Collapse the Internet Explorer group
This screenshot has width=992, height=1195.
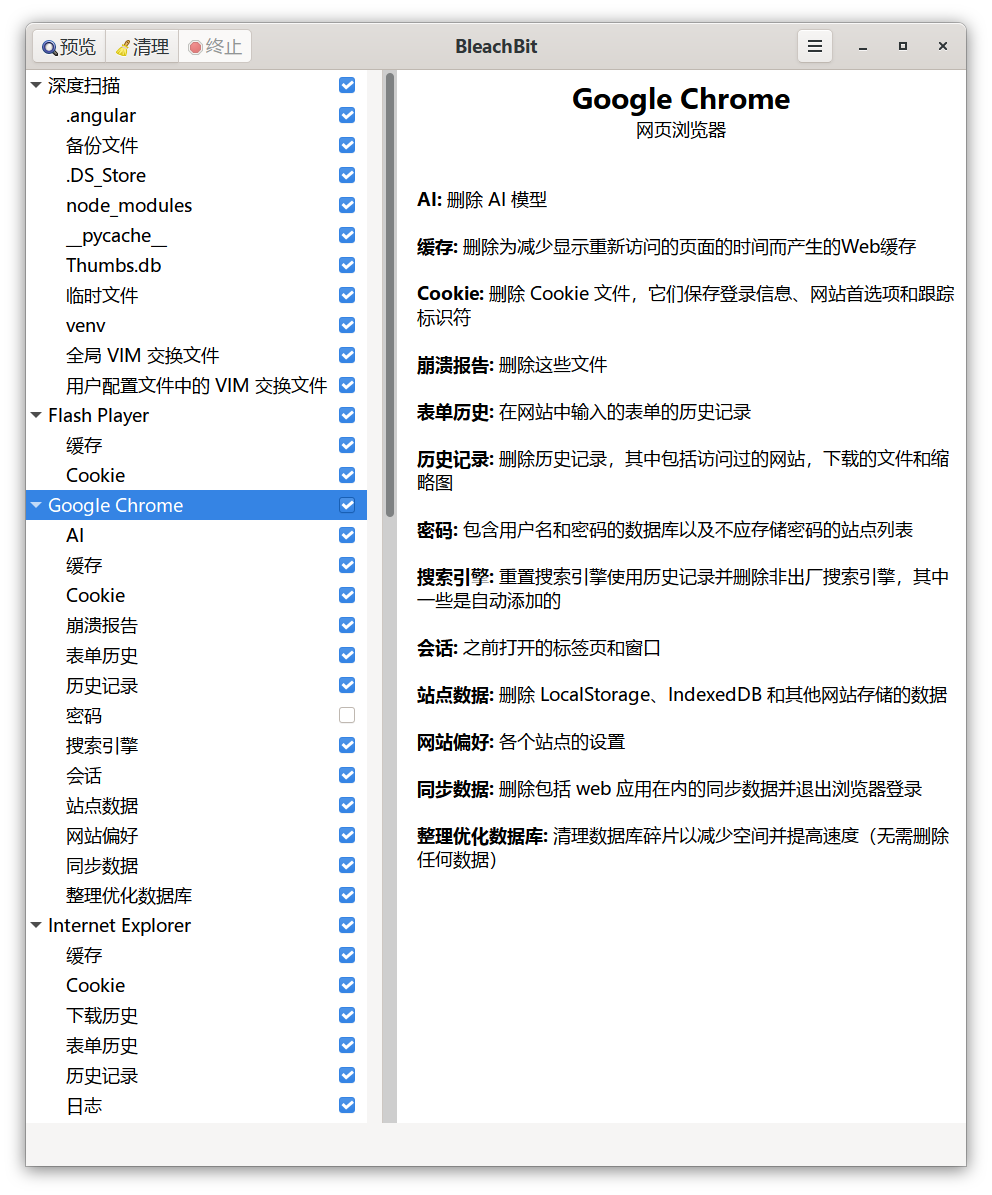coord(36,925)
